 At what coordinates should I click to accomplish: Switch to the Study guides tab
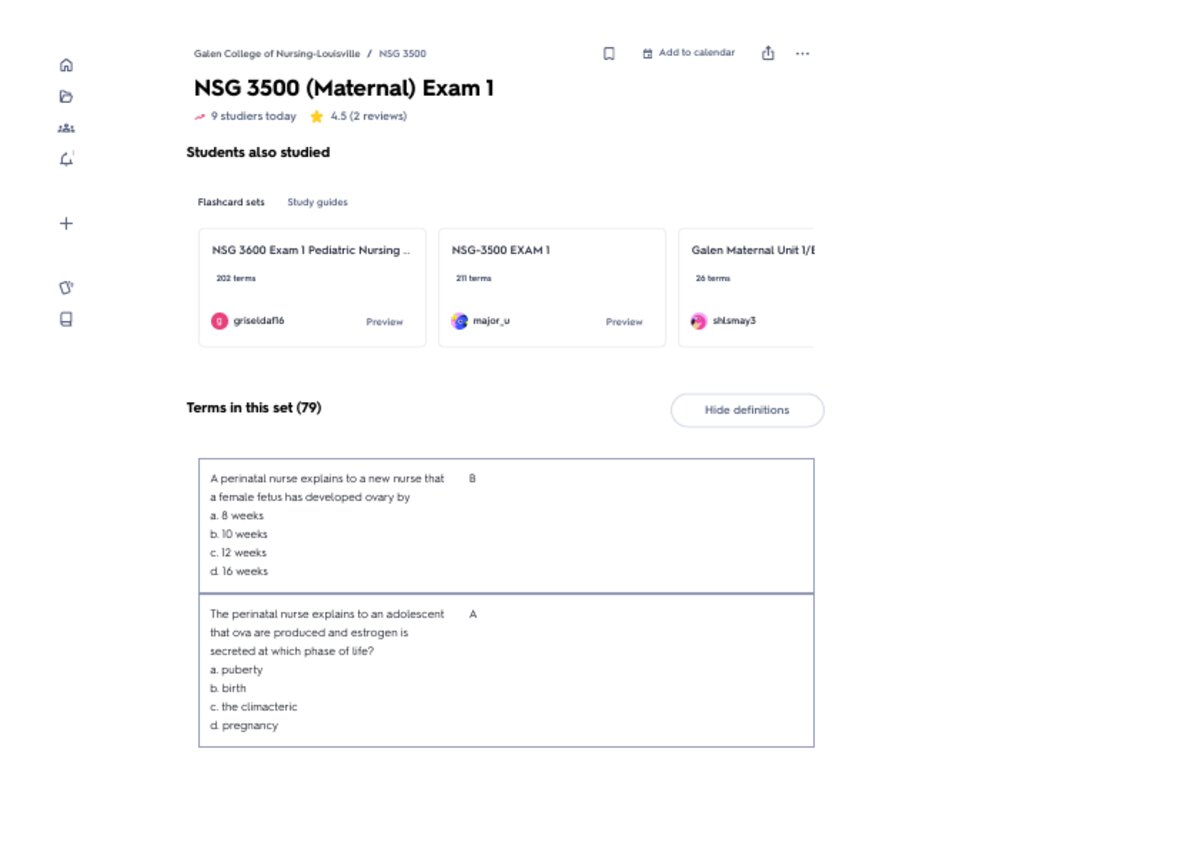tap(317, 202)
